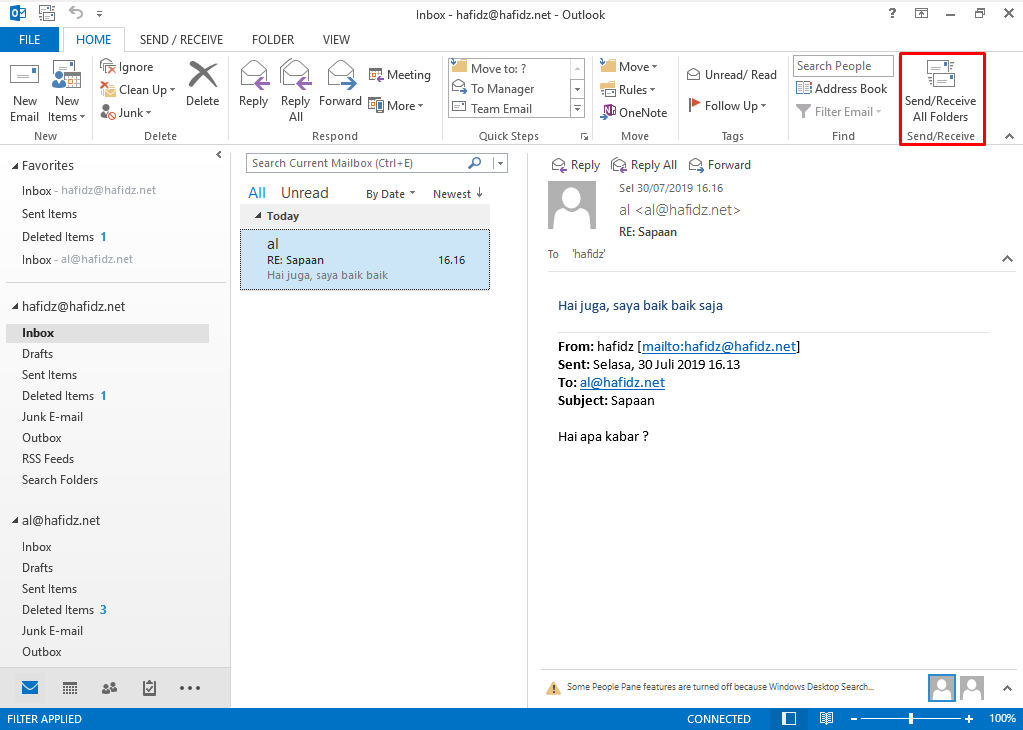Open the search scope dropdown arrow
Viewport: 1023px width, 730px height.
pyautogui.click(x=500, y=163)
